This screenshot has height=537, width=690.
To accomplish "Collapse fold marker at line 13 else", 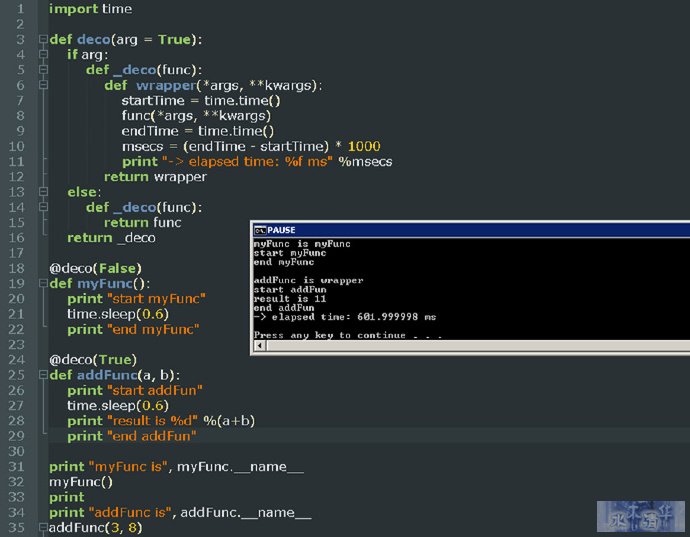I will [x=43, y=192].
